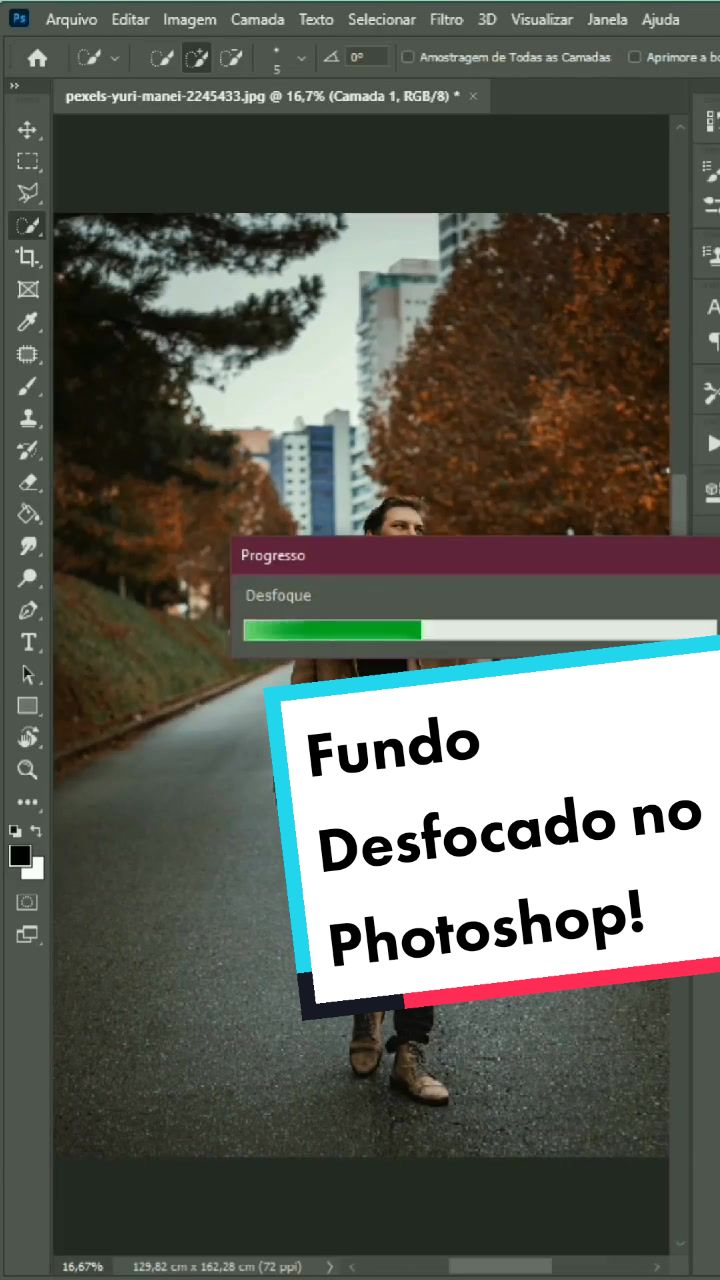The width and height of the screenshot is (720, 1280).
Task: Select the white background color swatch
Action: tap(37, 871)
